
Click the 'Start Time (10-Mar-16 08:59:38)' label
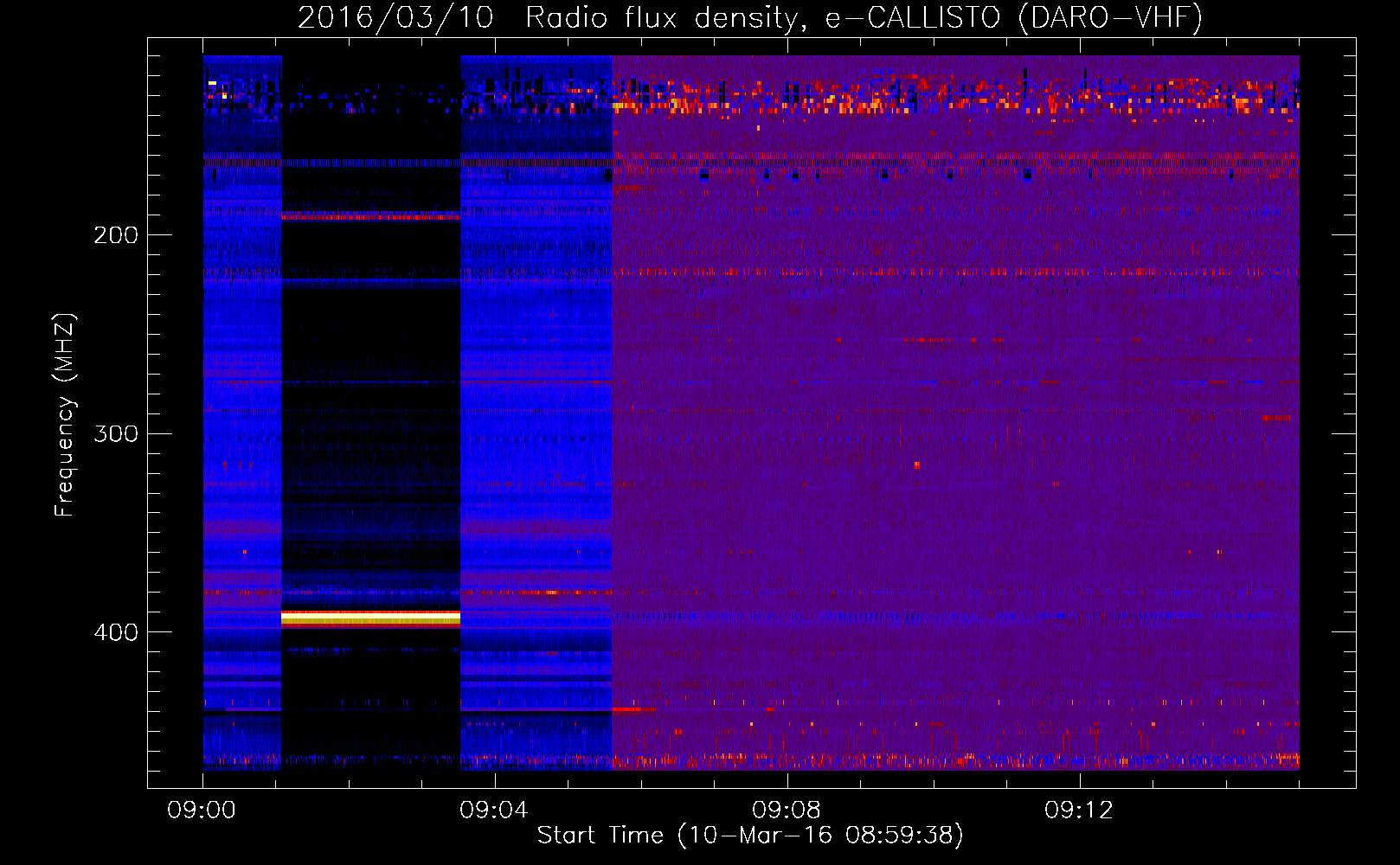pos(750,835)
